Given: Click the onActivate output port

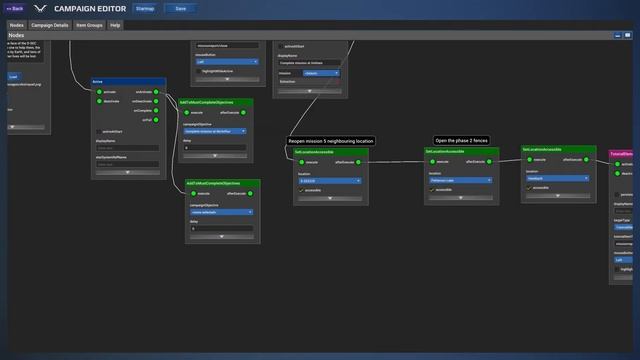Looking at the screenshot, I should (156, 92).
